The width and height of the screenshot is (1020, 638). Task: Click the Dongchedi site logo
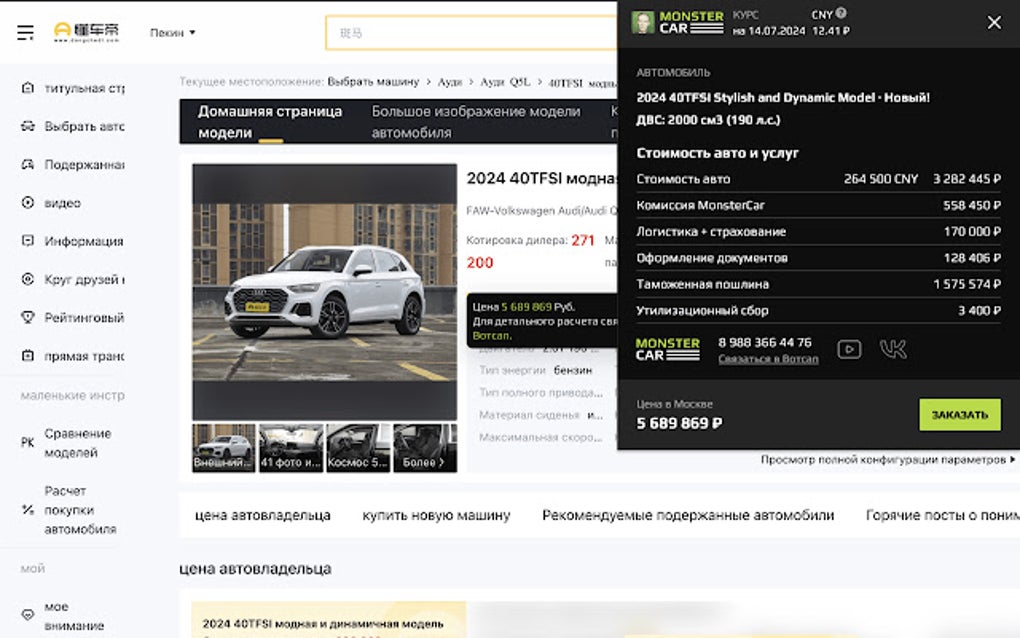[x=87, y=31]
